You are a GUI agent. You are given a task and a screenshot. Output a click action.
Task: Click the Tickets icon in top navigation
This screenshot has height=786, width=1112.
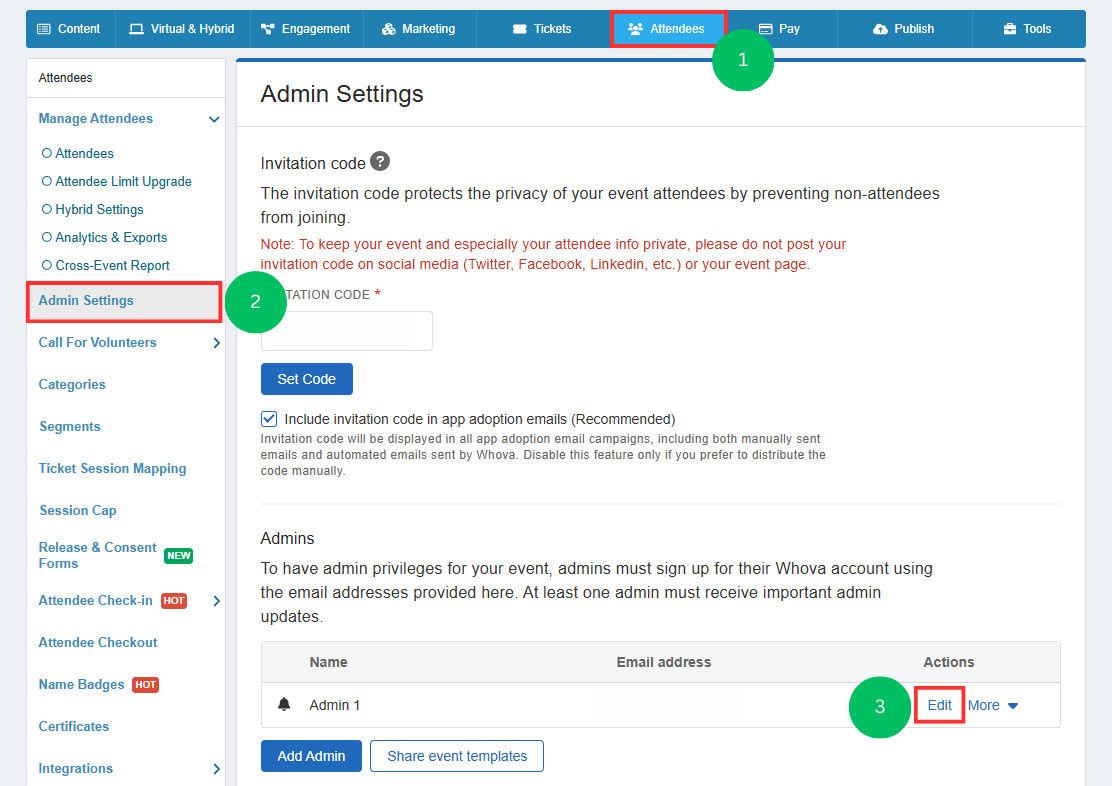coord(520,29)
